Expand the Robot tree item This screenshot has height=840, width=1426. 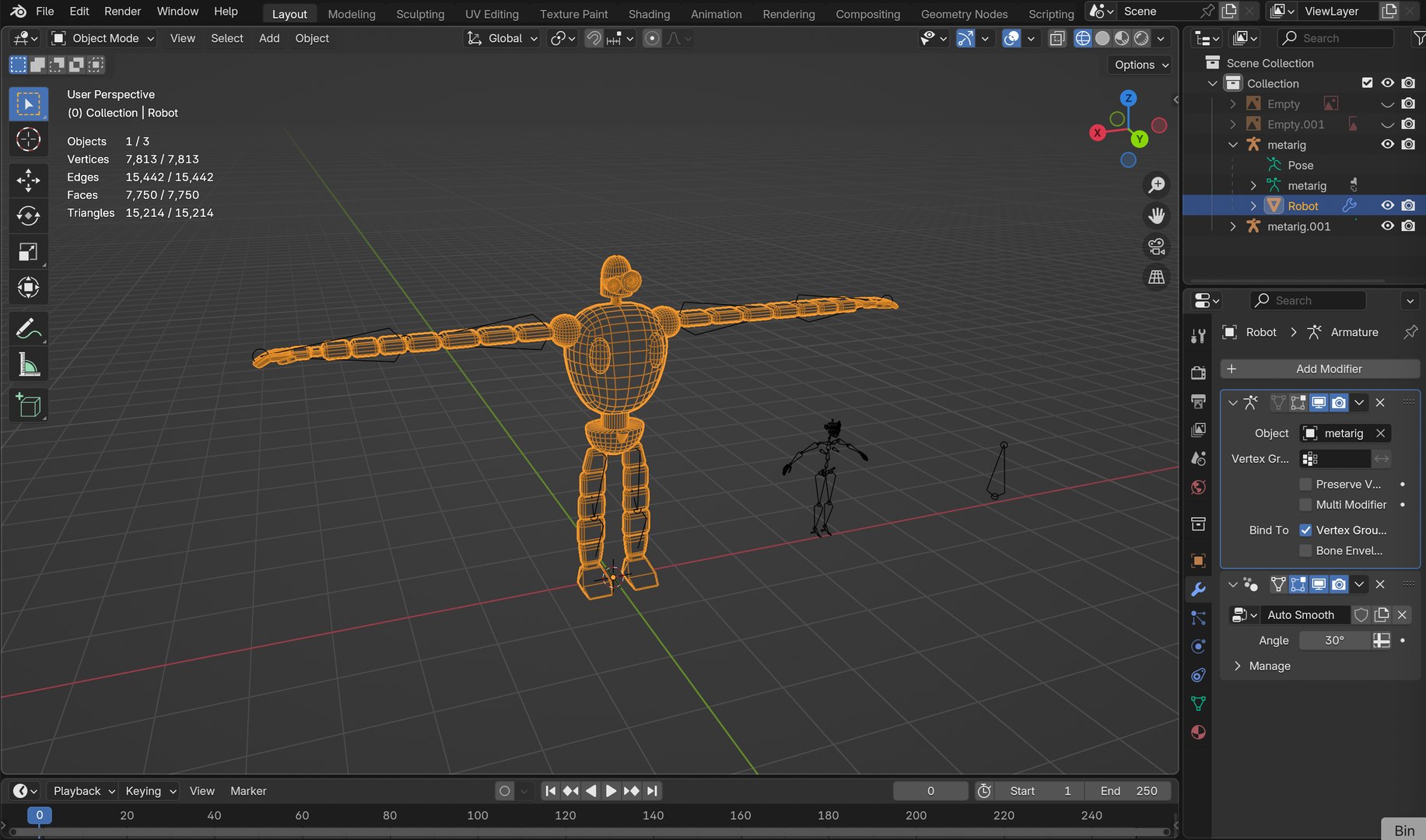click(1253, 206)
